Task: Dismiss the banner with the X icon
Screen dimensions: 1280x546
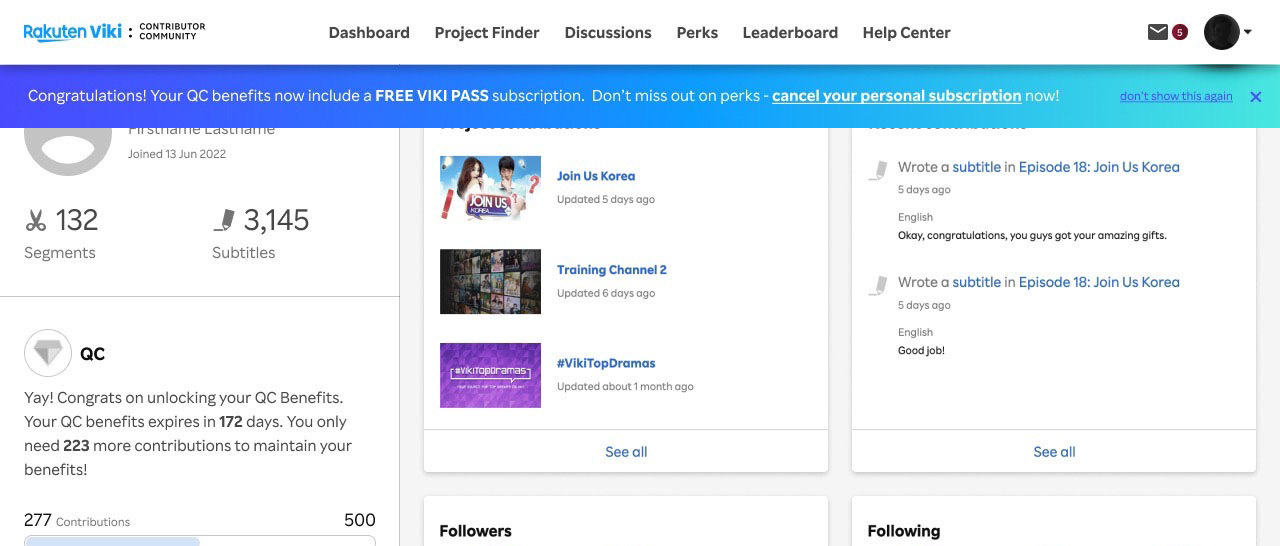Action: (x=1256, y=97)
